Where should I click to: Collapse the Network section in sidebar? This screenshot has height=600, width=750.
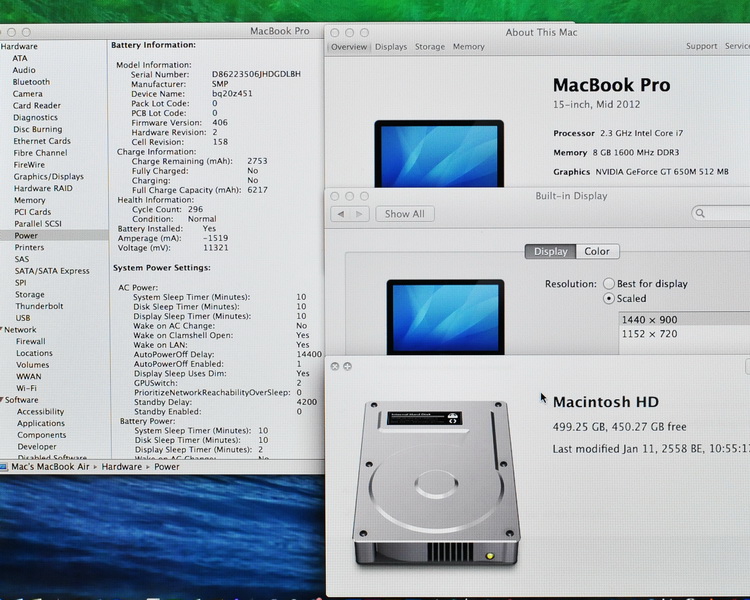[x=2, y=329]
